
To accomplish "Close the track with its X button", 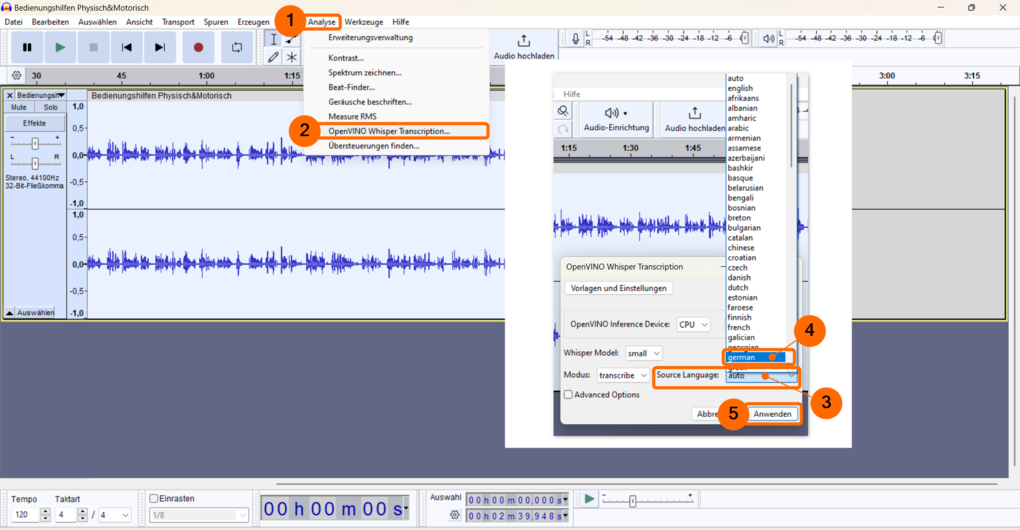I will click(10, 96).
